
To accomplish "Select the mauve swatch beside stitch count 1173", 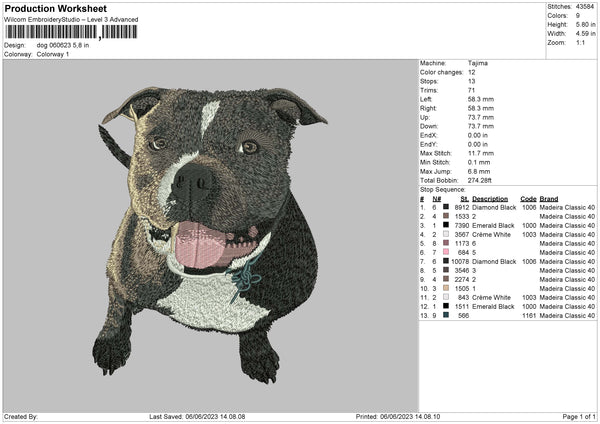I will click(x=446, y=243).
